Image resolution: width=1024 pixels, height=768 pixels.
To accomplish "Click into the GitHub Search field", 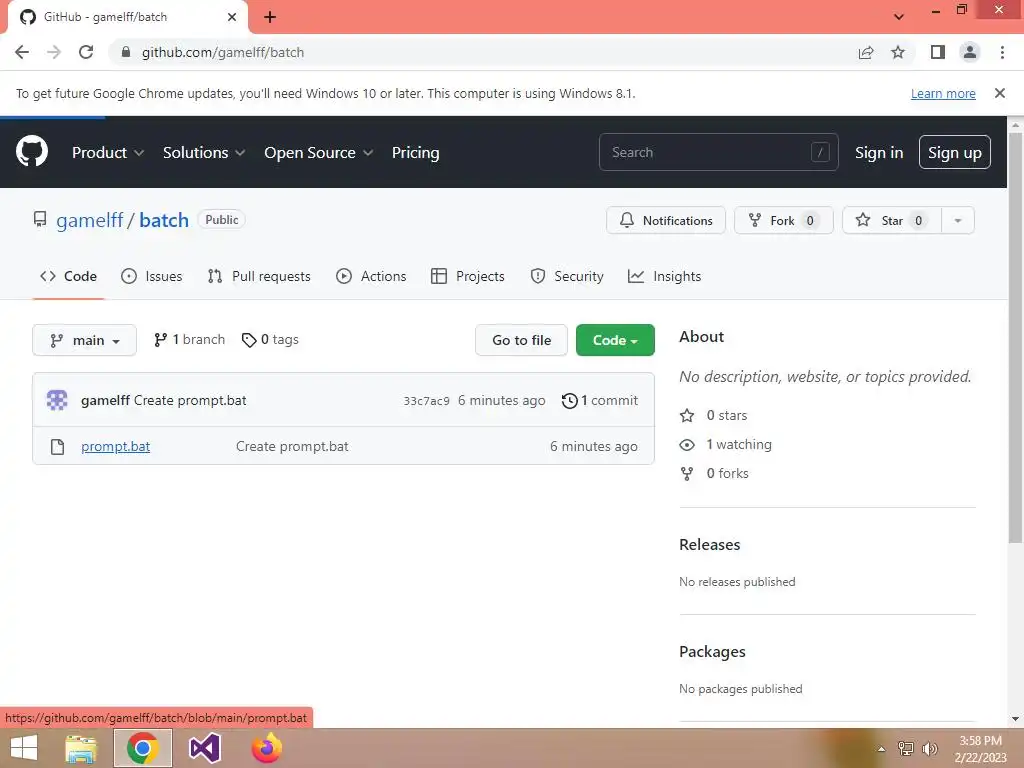I will coord(718,152).
